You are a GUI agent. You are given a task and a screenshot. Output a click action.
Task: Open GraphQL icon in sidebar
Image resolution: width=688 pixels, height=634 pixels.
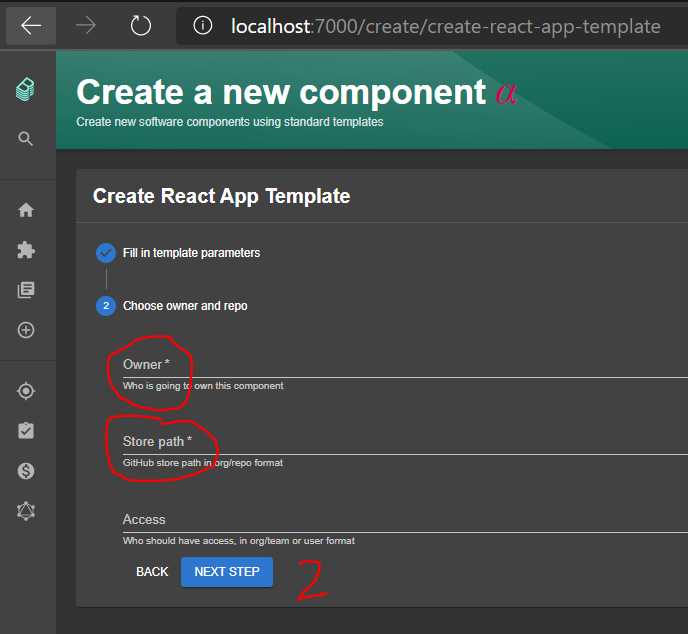click(26, 511)
